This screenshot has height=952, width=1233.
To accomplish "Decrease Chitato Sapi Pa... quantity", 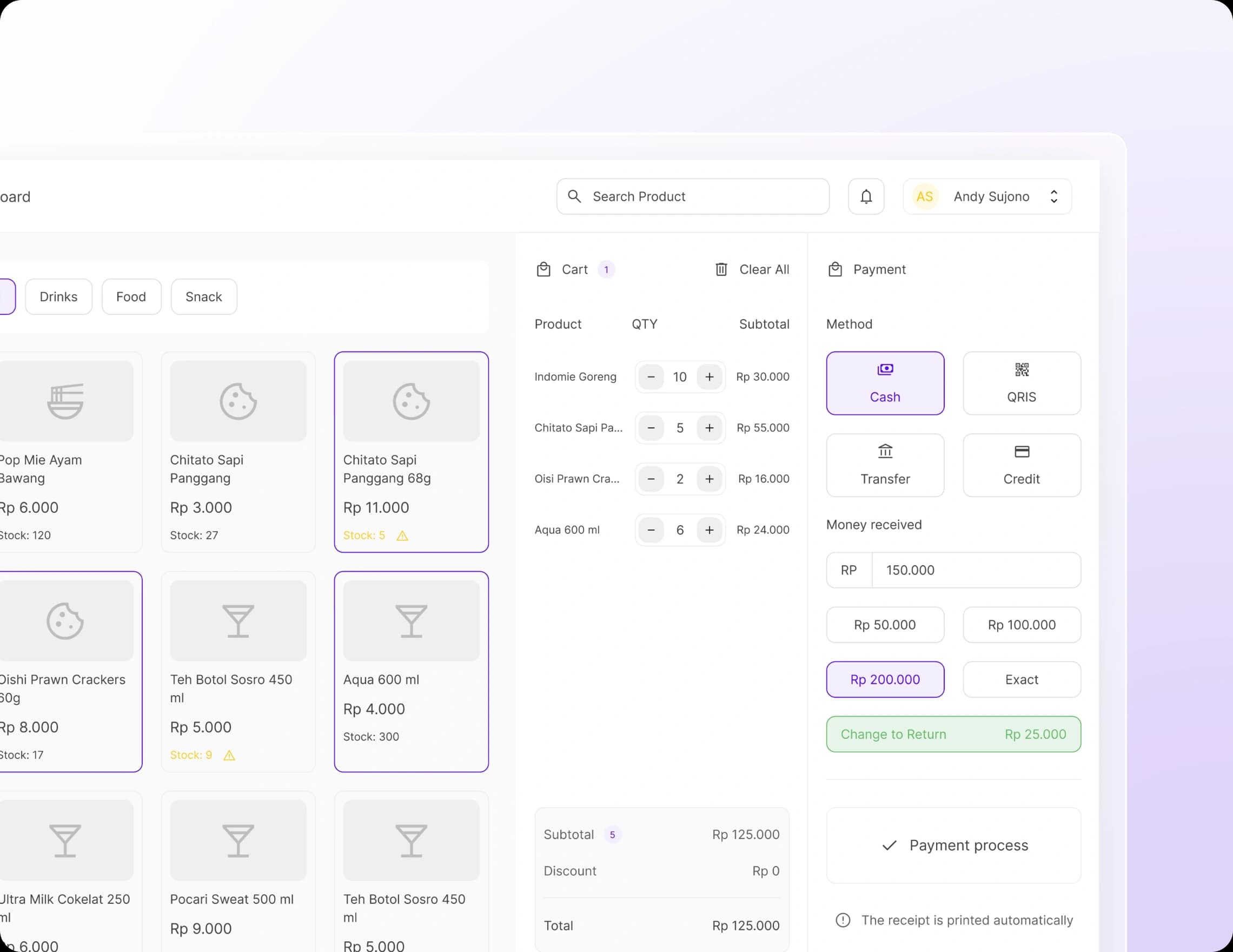I will pos(651,428).
